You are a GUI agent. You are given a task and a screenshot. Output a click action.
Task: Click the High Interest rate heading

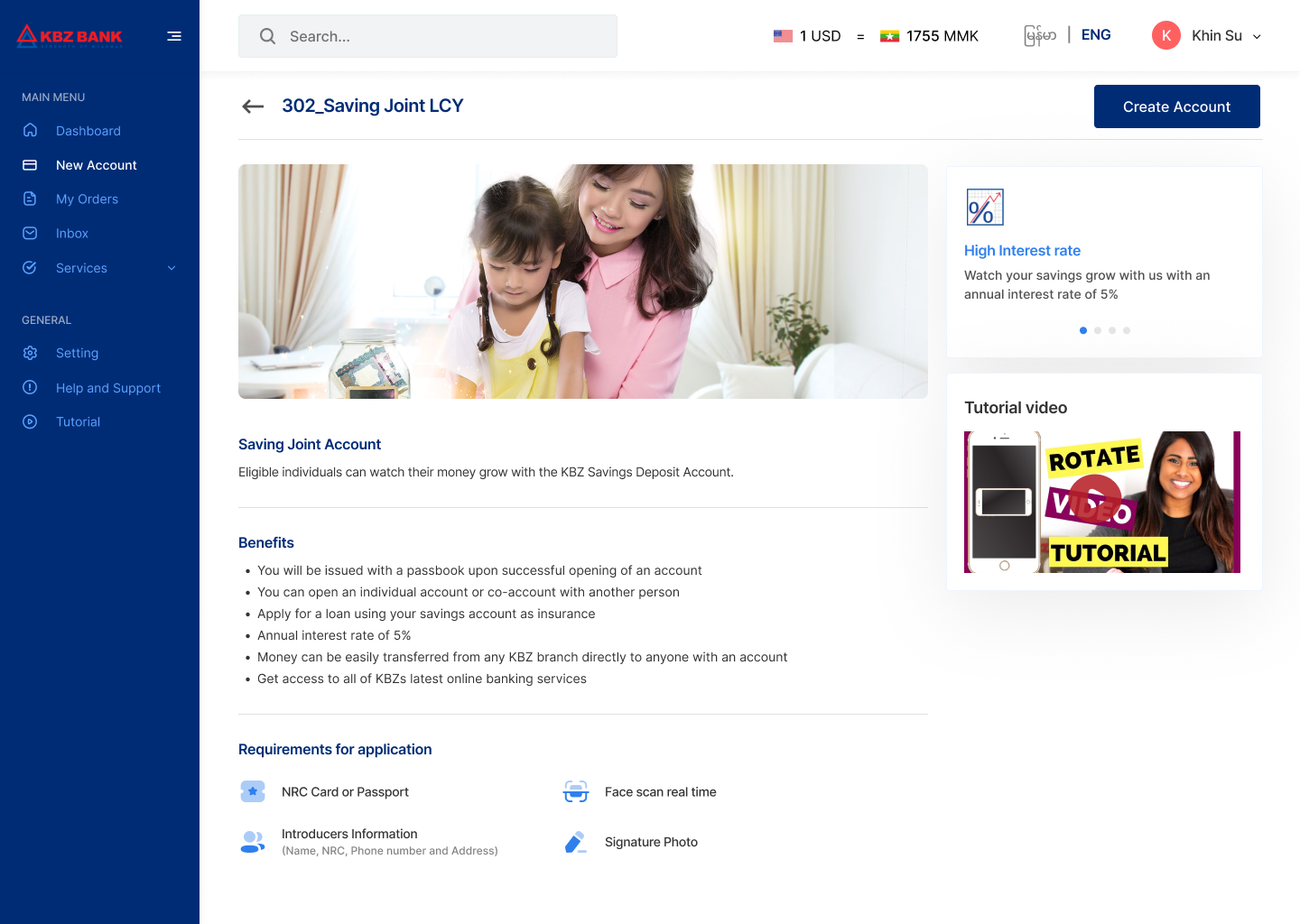[1022, 251]
